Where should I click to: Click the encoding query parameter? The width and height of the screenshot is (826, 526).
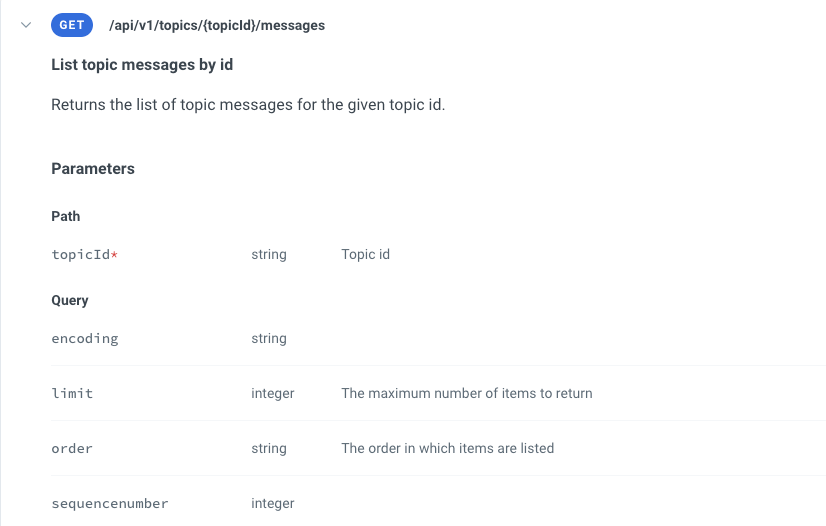[x=85, y=339]
